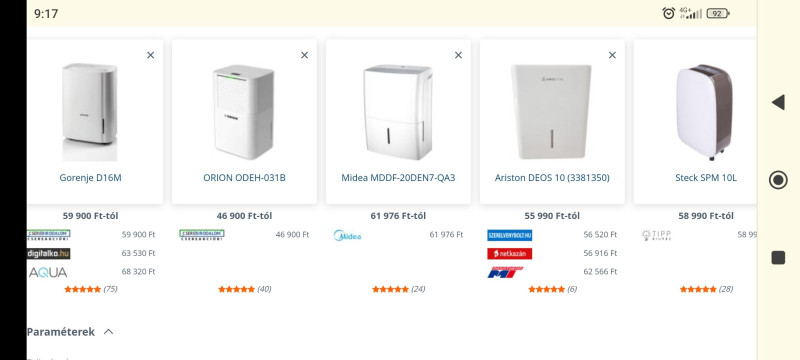Click the Midea shop logo
Viewport: 800px width, 360px height.
coord(347,235)
